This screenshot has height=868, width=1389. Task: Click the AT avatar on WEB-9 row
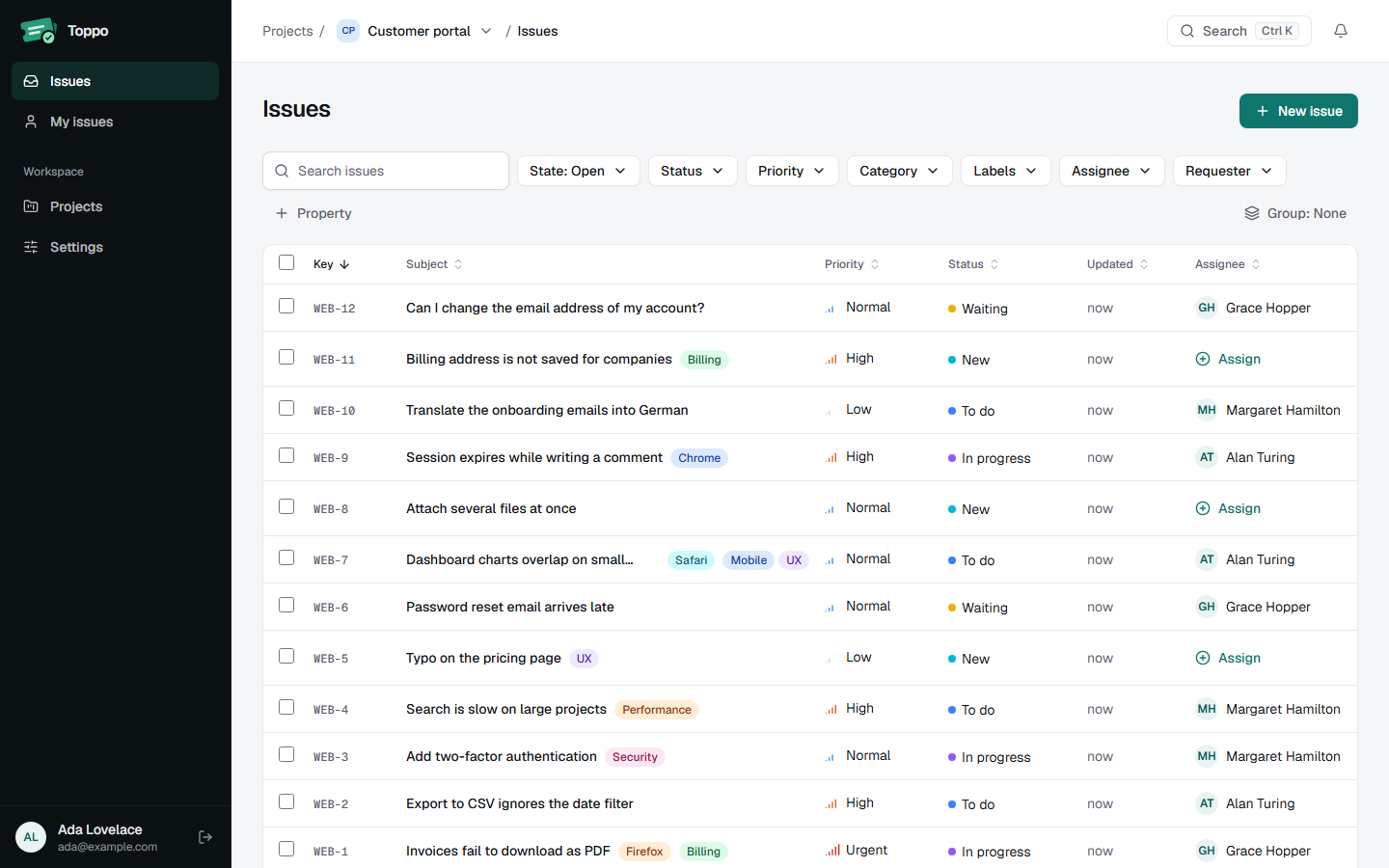[1207, 457]
